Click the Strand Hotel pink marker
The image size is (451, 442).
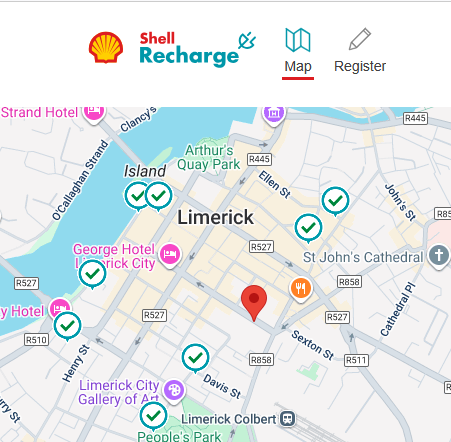94,114
